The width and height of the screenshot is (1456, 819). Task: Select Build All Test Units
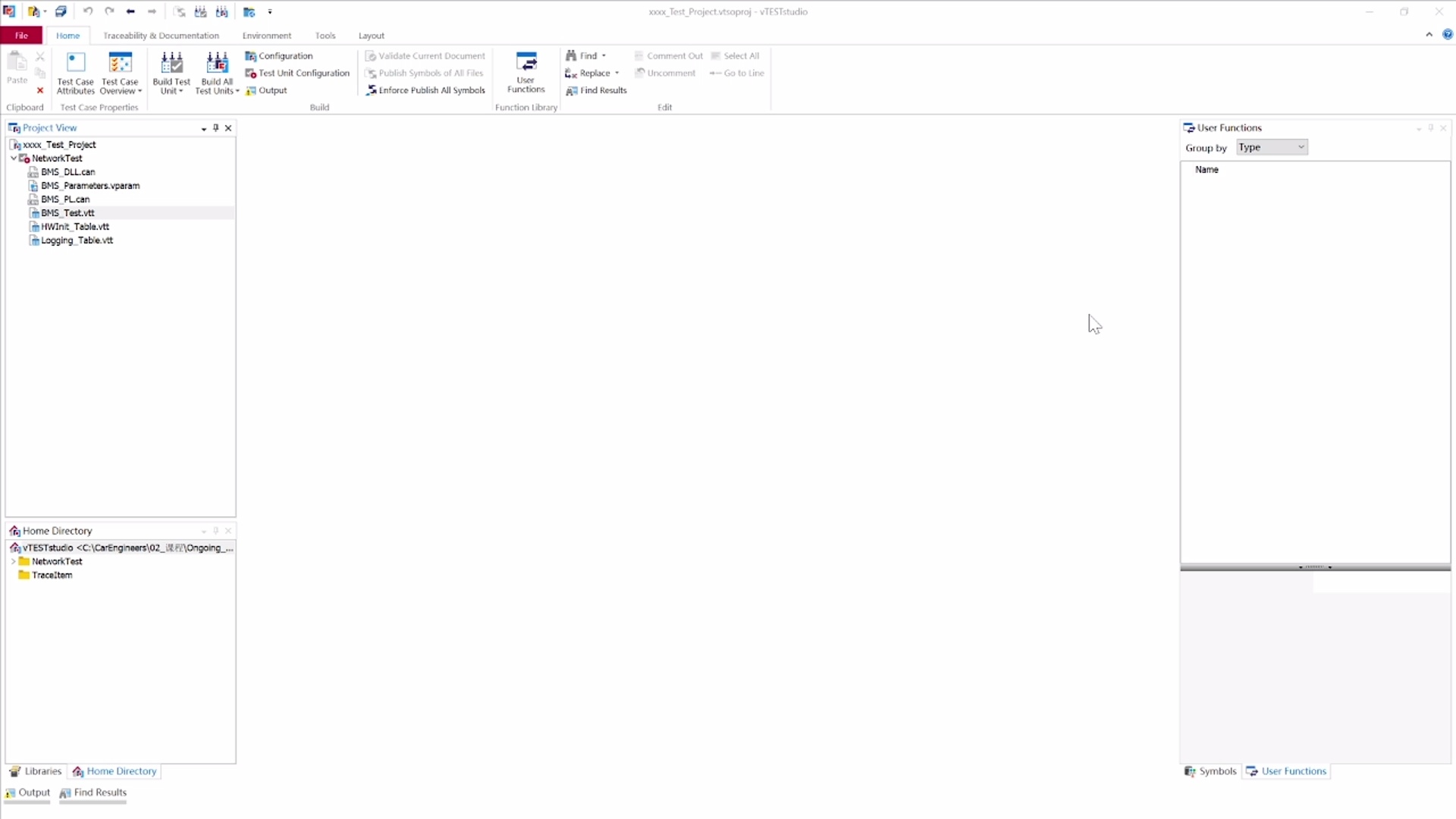tap(217, 72)
